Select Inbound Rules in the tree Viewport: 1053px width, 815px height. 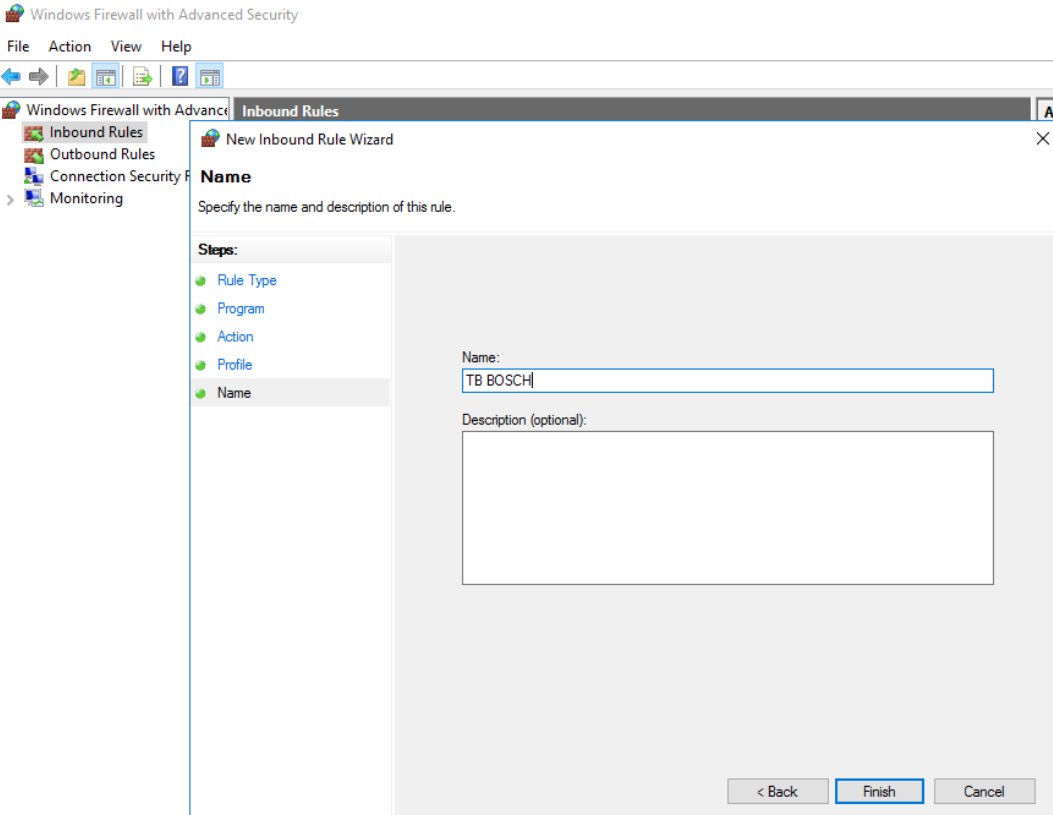pos(96,132)
